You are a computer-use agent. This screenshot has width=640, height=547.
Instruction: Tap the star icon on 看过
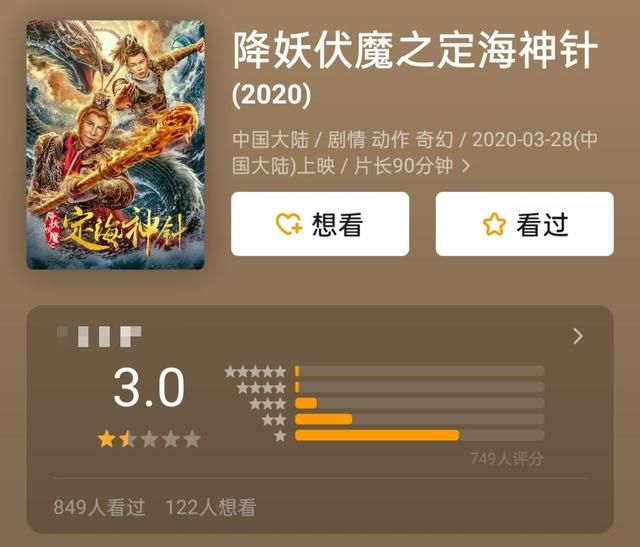coord(494,224)
